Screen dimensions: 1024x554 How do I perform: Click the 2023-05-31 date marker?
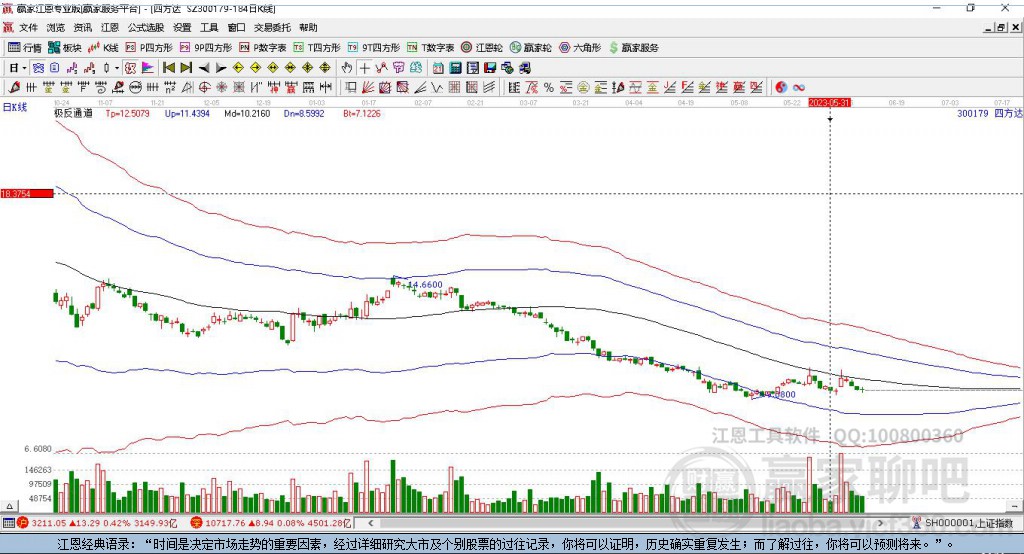pos(829,103)
